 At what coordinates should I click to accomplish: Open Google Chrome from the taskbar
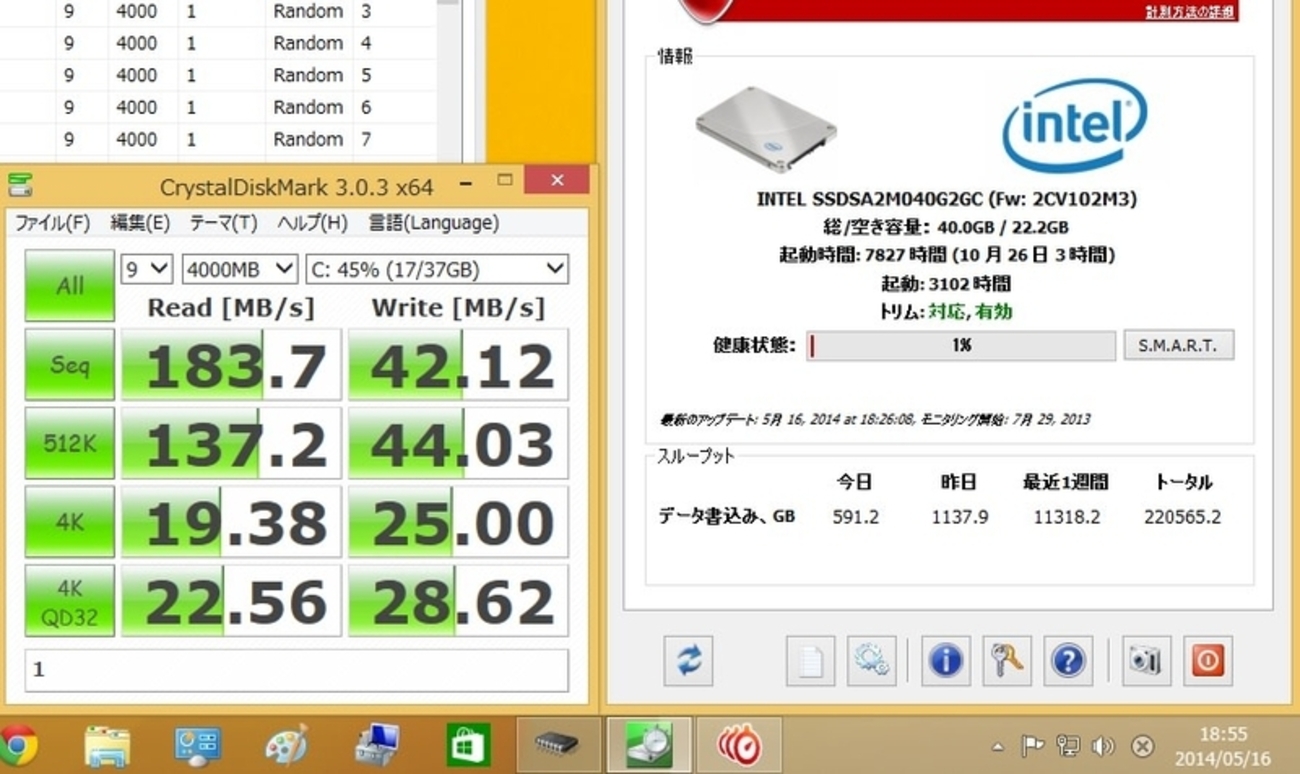tap(17, 745)
